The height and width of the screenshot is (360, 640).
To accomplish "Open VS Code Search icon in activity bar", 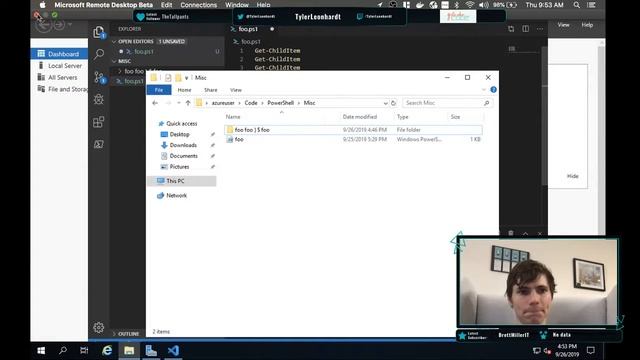I will (99, 54).
